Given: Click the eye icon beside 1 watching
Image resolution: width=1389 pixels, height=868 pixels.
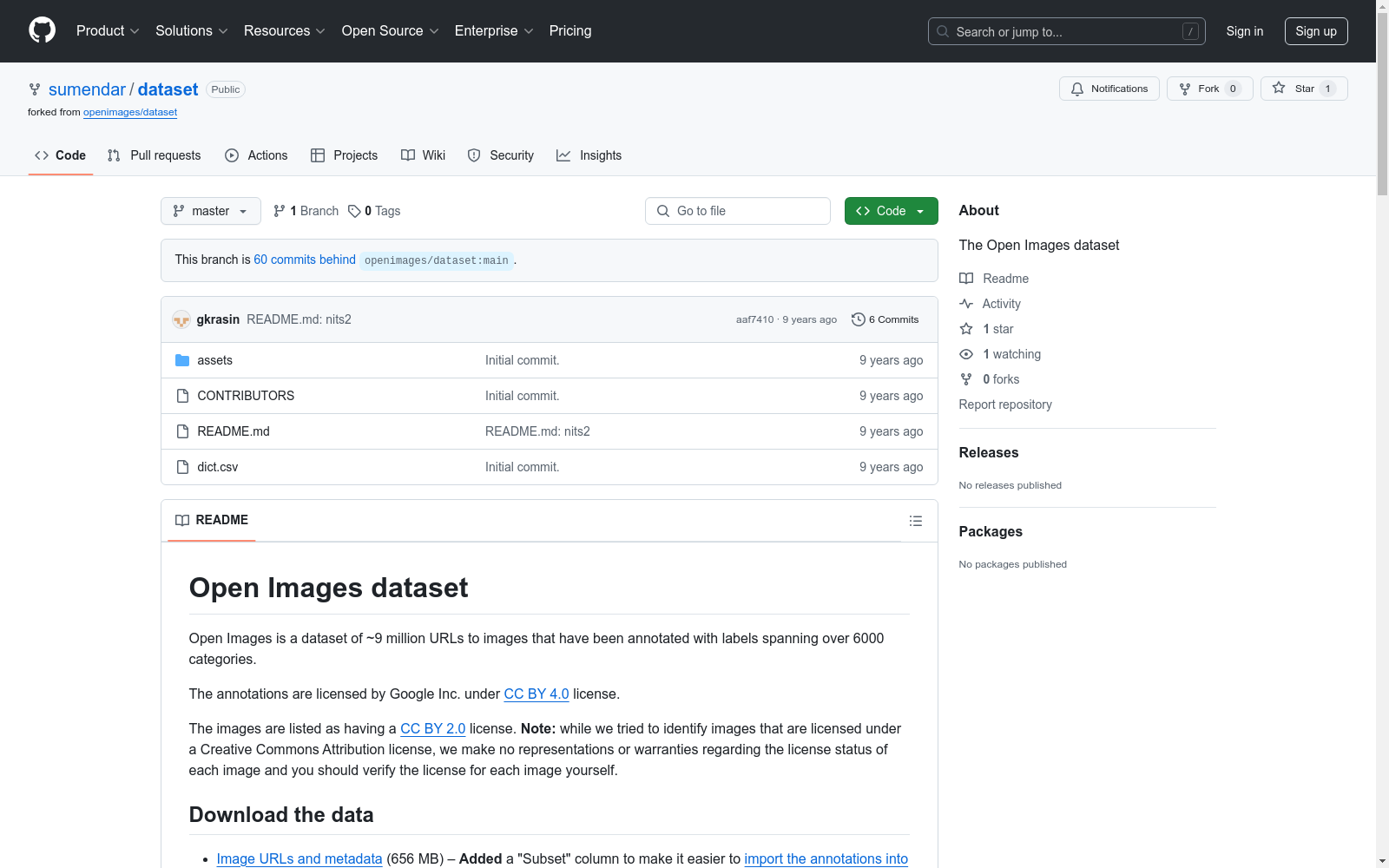Looking at the screenshot, I should pyautogui.click(x=966, y=354).
